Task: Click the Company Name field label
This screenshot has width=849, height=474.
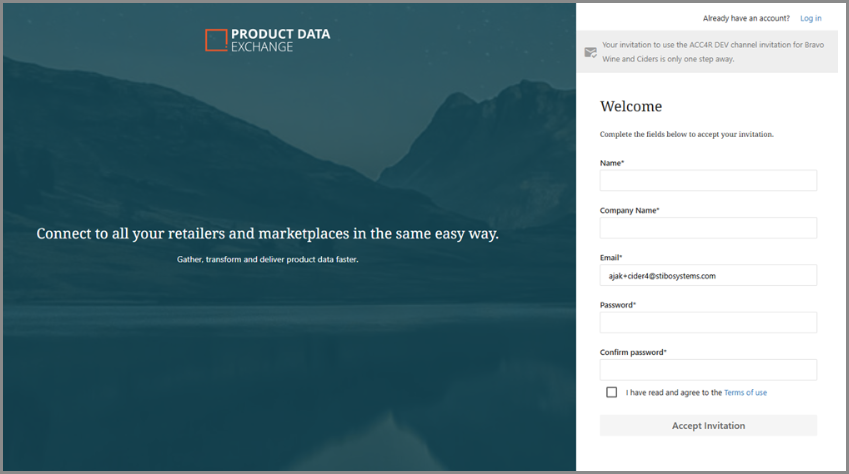Action: pos(629,210)
